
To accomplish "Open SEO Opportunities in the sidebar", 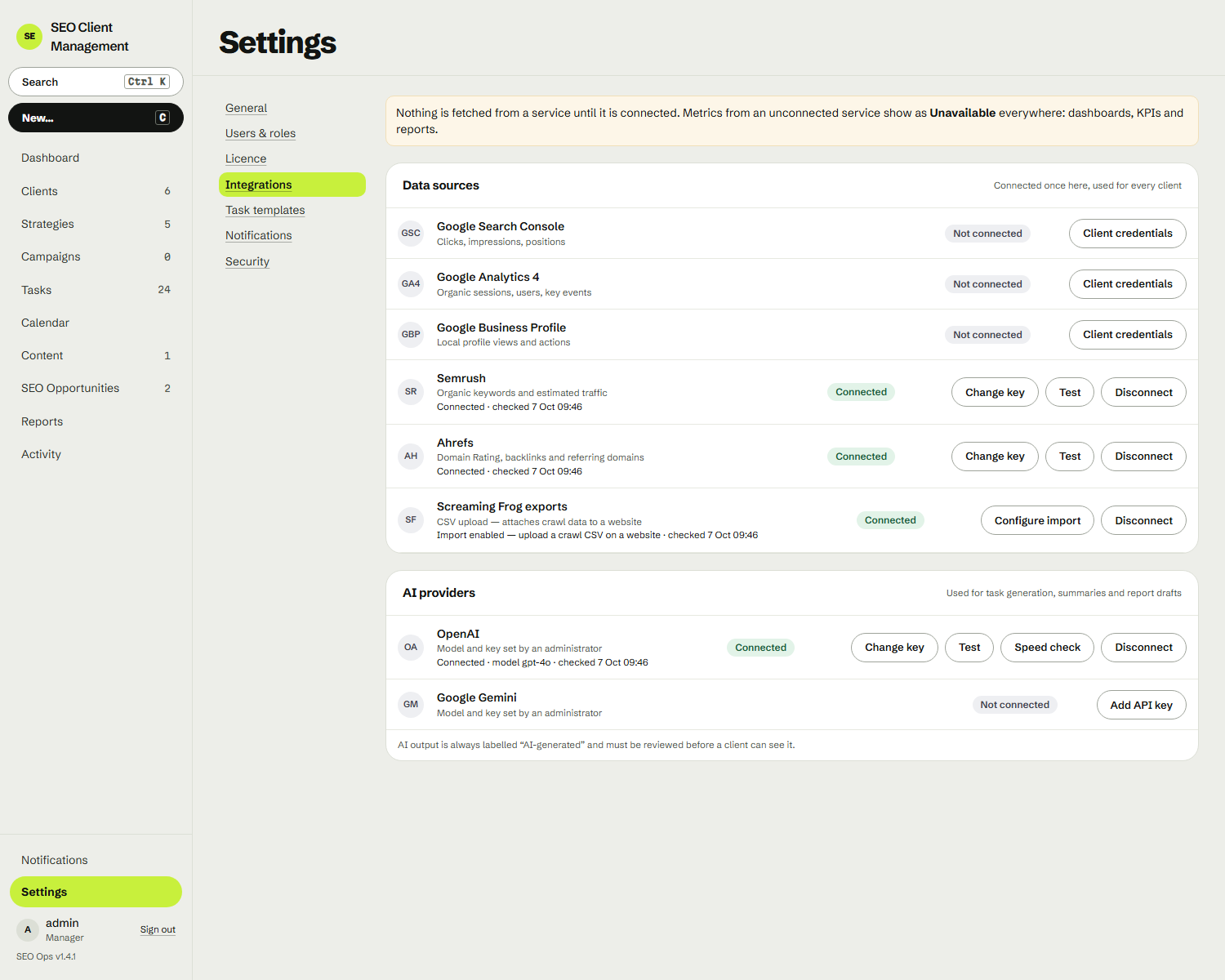I will click(96, 388).
